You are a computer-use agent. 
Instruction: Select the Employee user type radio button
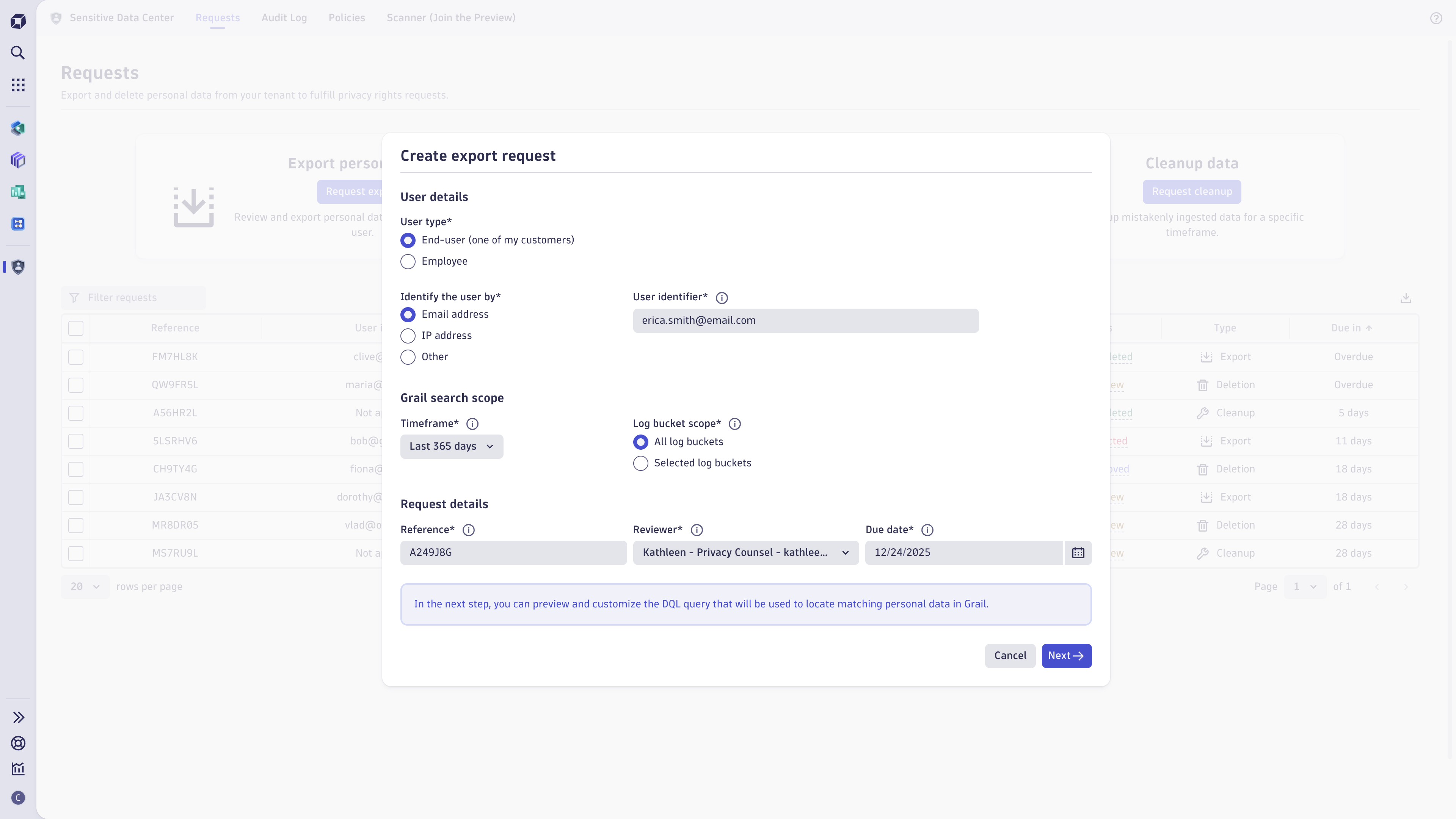click(408, 261)
